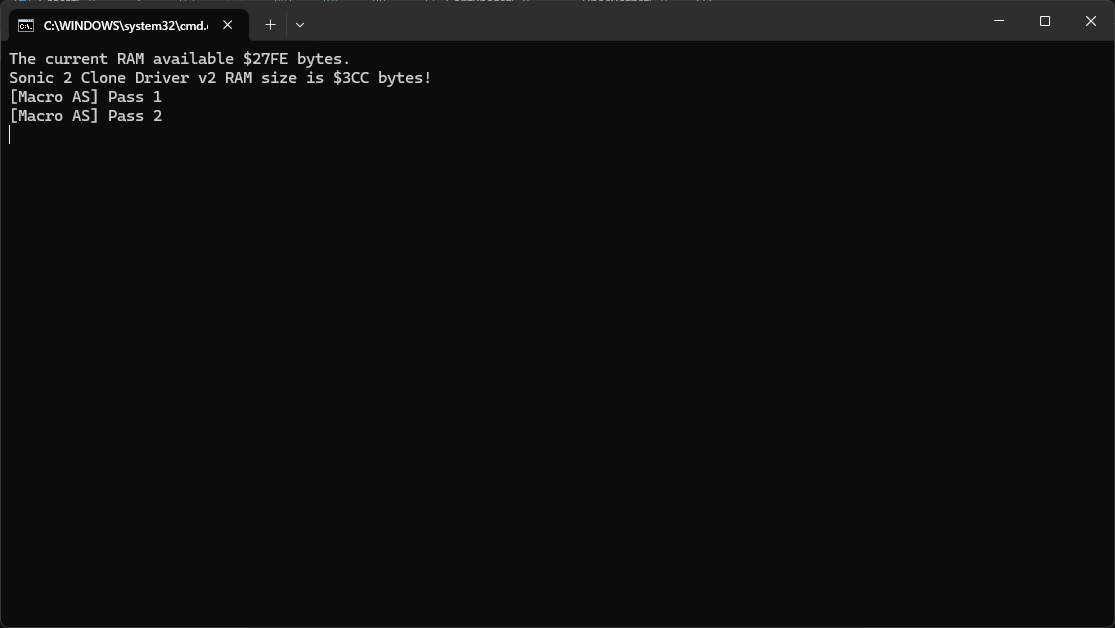The height and width of the screenshot is (628, 1115).
Task: Click the "Sonic 2 Clone Driver" output line
Action: tap(220, 78)
